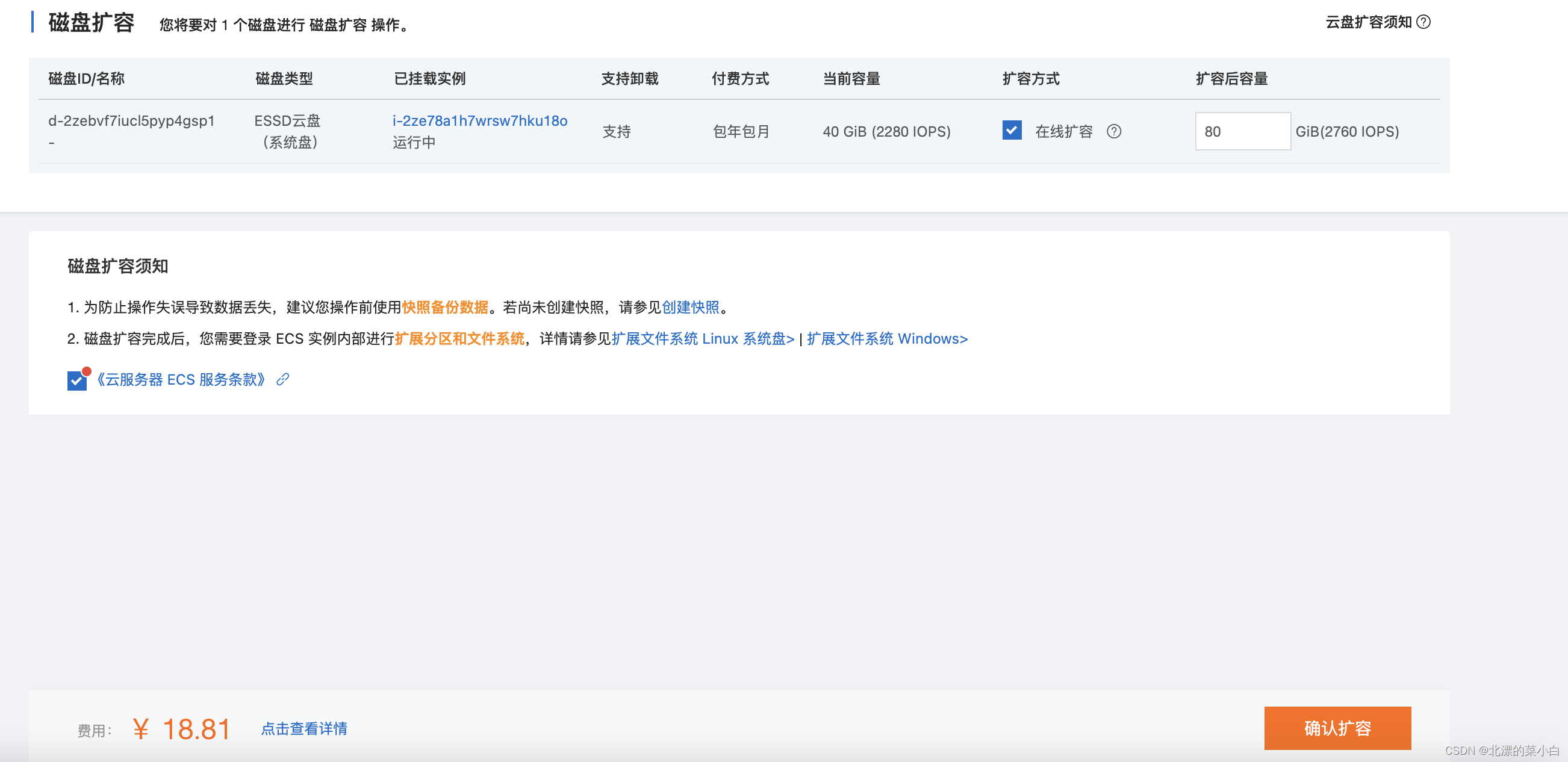Screen dimensions: 1568x762
Task: Click the 磁盘扩容 page title
Action: pos(92,22)
